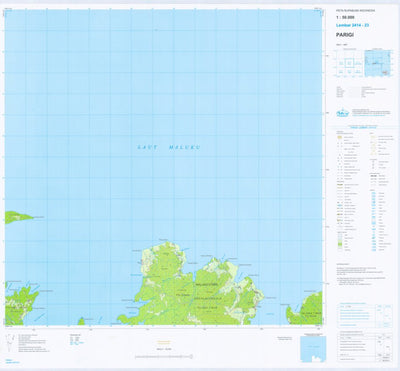Click the narrow peninsula on the left map edge
Screen dimensions: 400x371
click(x=19, y=217)
